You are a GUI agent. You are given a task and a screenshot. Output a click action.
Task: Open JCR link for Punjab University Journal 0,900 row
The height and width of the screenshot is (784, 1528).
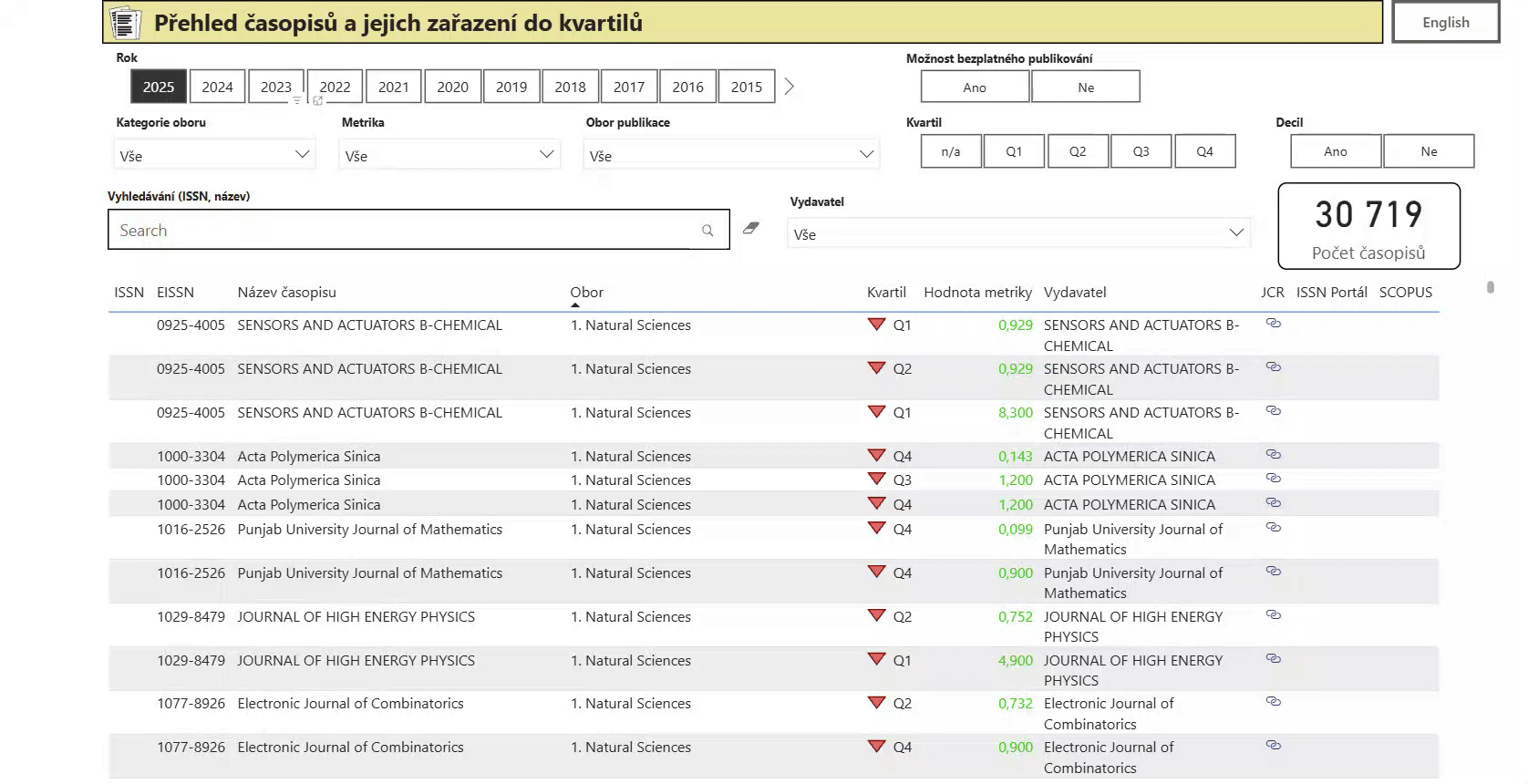[1274, 572]
